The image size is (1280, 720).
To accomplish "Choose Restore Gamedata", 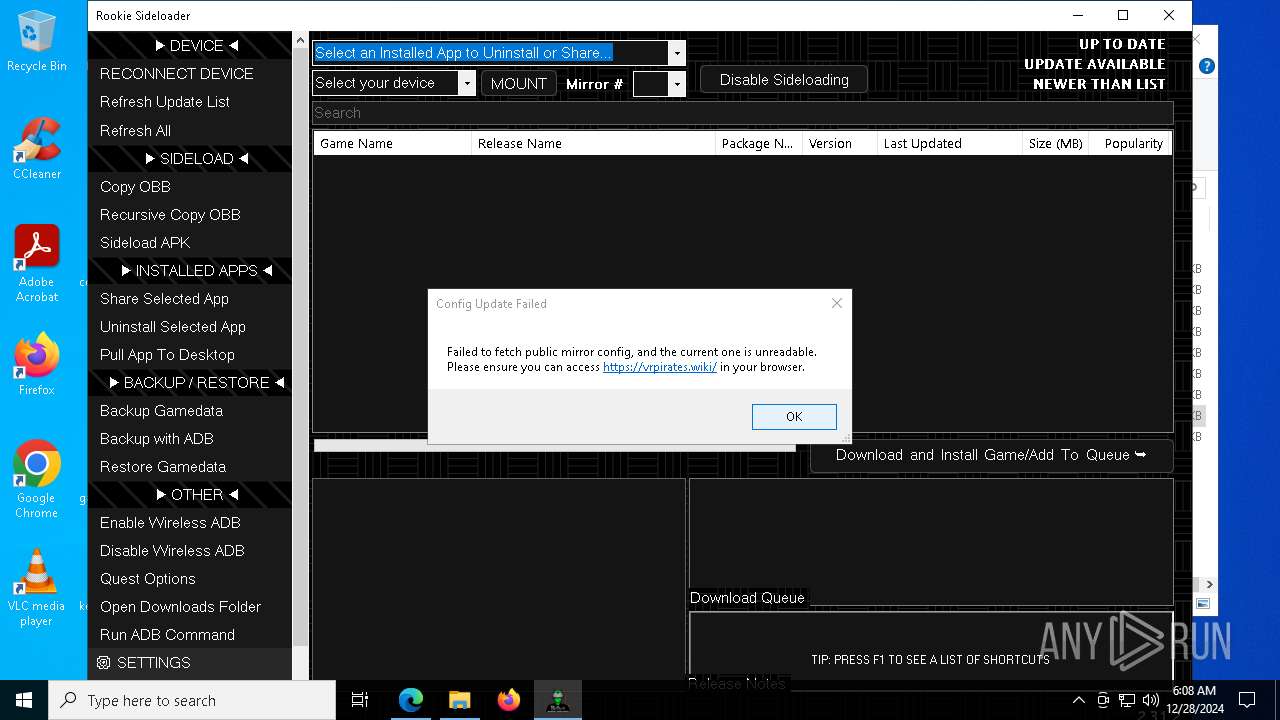I will [x=190, y=467].
